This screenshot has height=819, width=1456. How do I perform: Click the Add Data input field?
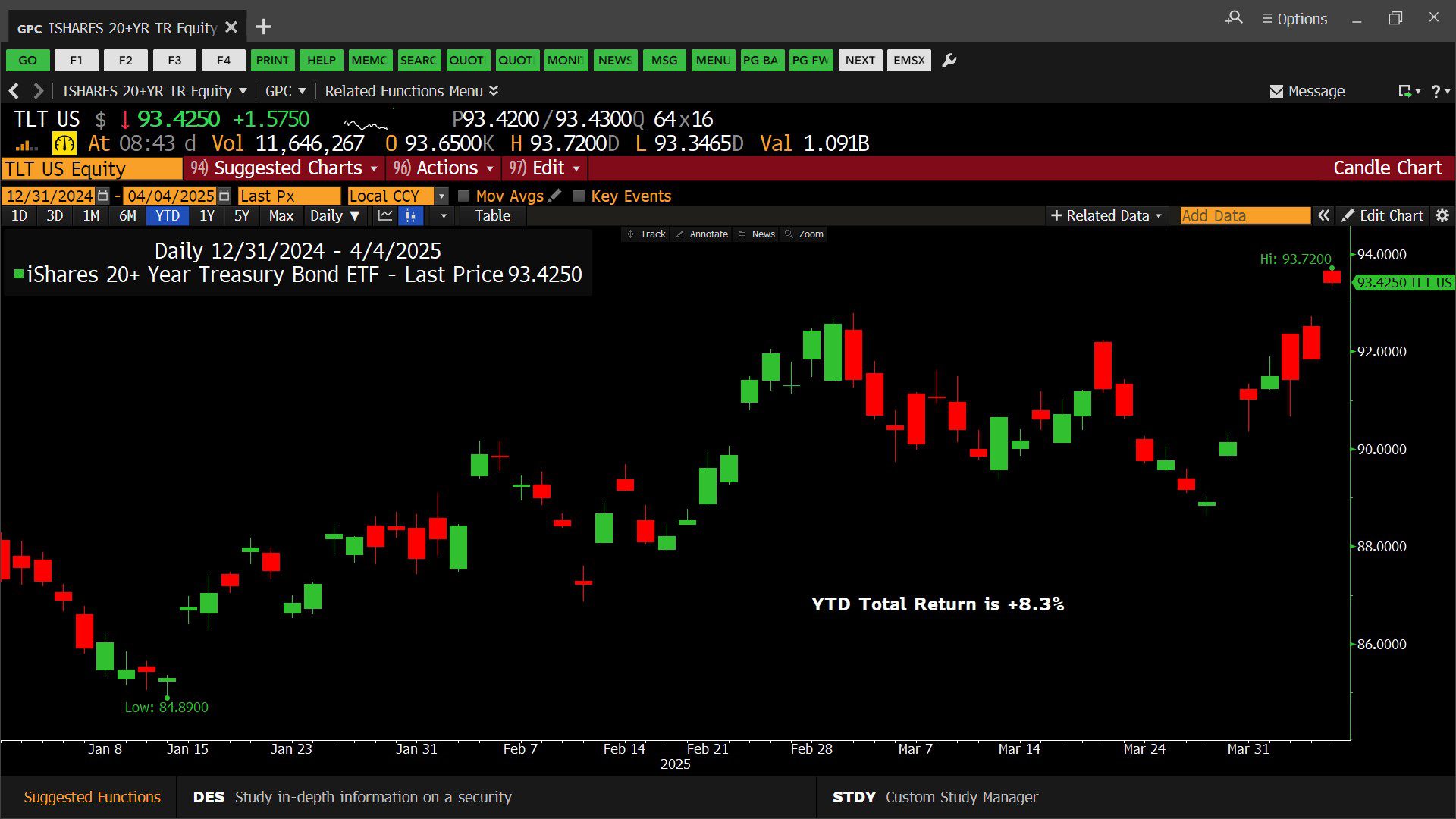pos(1244,216)
